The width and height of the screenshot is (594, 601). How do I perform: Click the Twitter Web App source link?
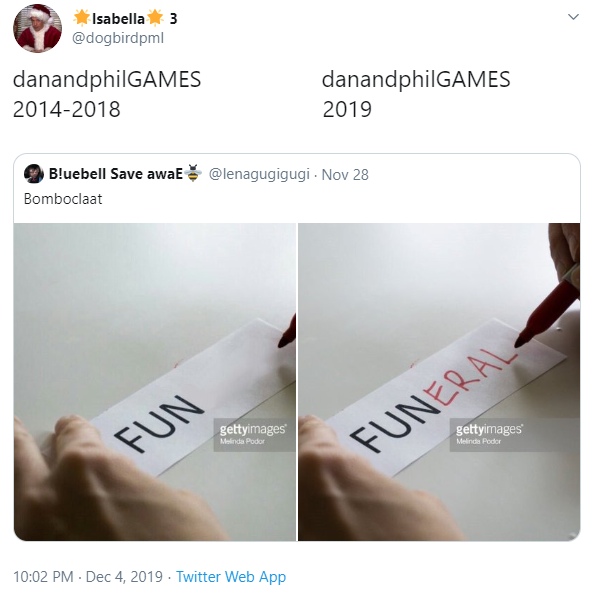click(231, 577)
